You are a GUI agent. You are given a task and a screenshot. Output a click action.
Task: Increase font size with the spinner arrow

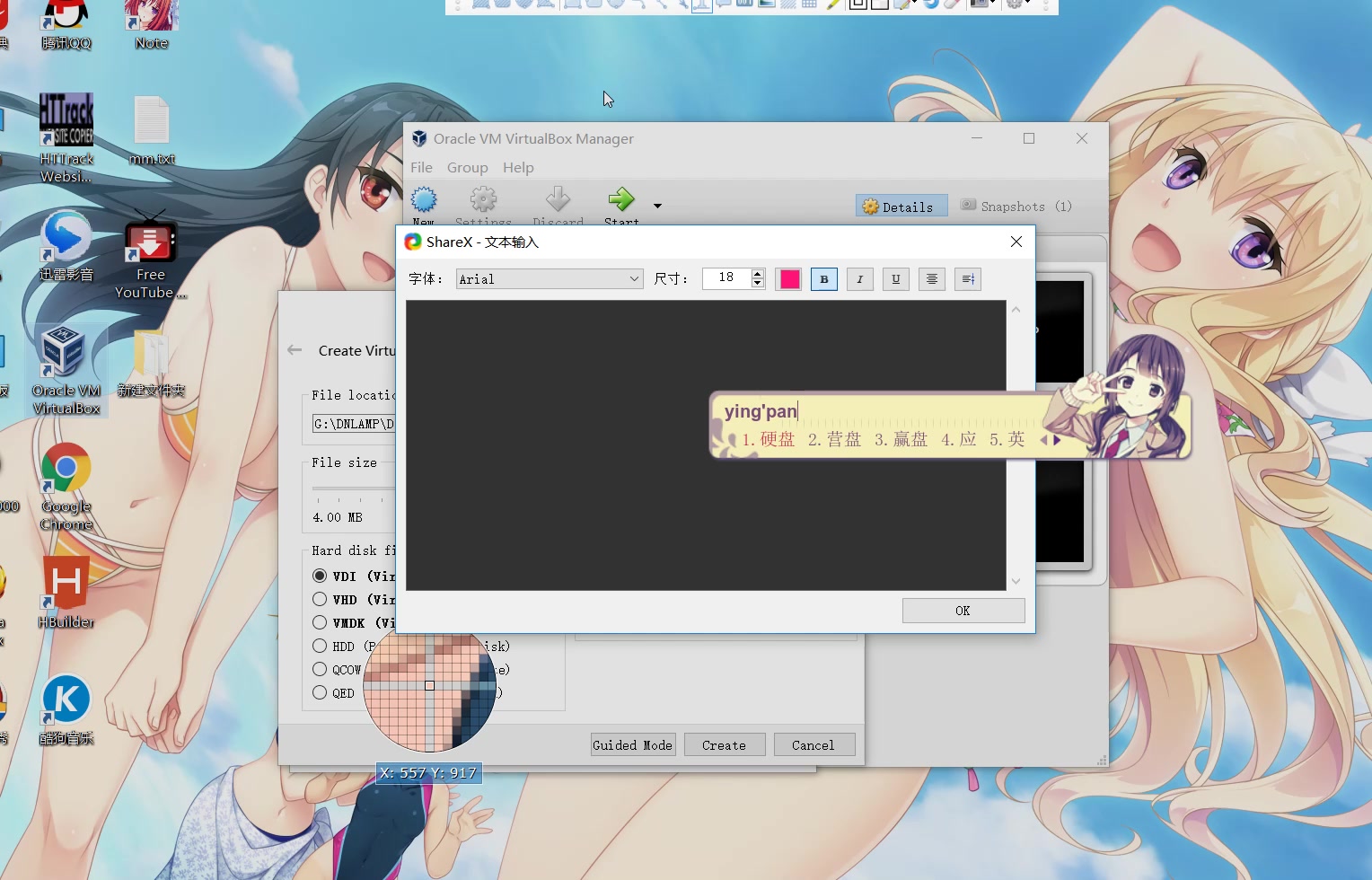click(757, 274)
